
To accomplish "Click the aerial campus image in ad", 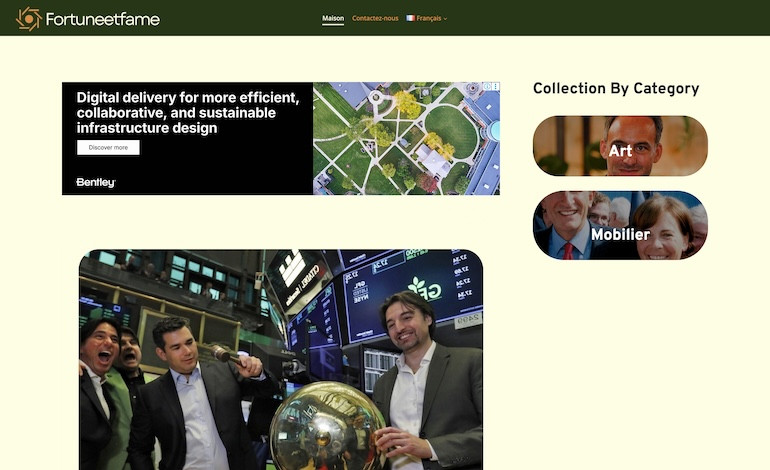I will [405, 140].
